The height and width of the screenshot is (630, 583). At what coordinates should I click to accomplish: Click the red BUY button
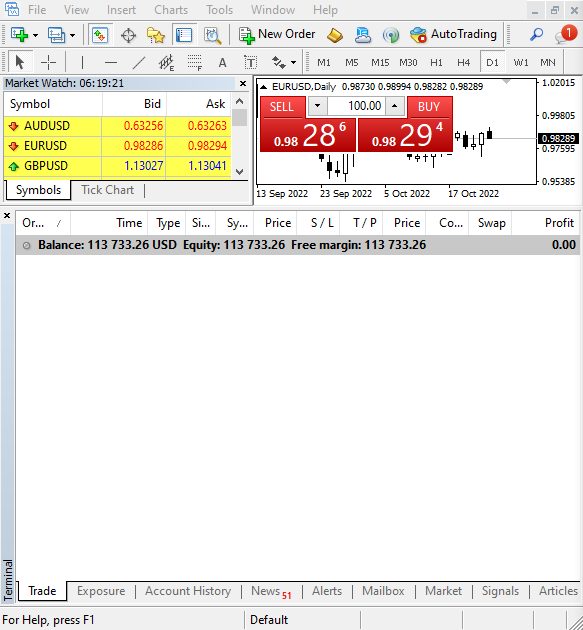pyautogui.click(x=429, y=107)
